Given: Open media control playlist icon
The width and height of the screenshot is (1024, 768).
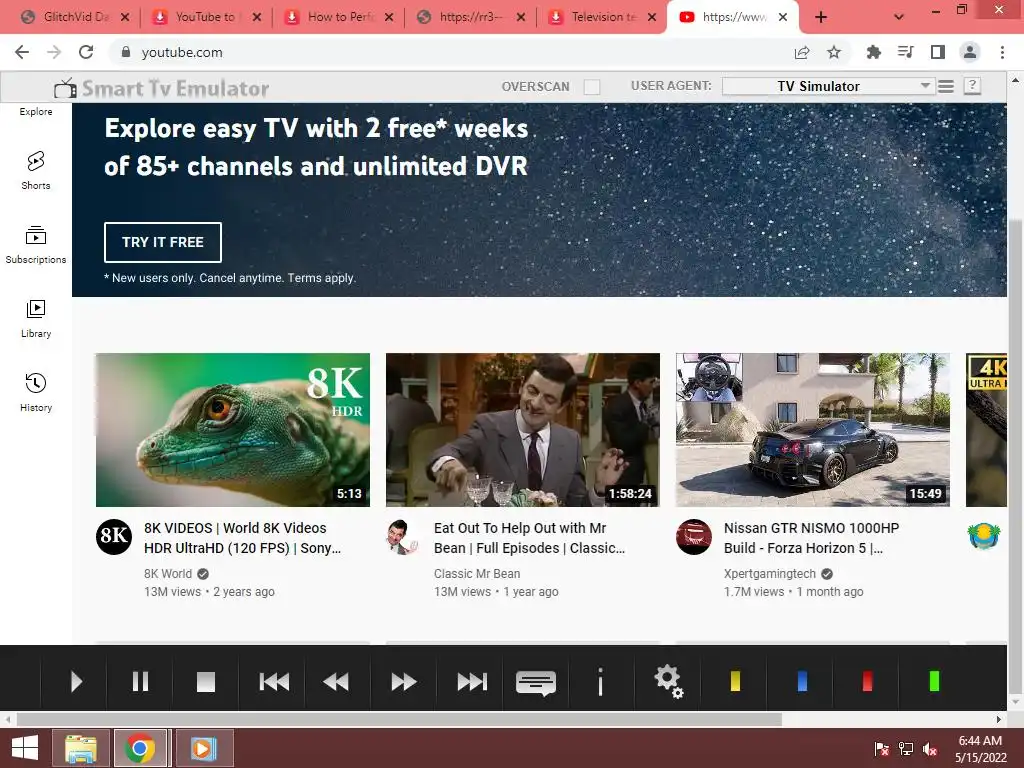Looking at the screenshot, I should [905, 52].
